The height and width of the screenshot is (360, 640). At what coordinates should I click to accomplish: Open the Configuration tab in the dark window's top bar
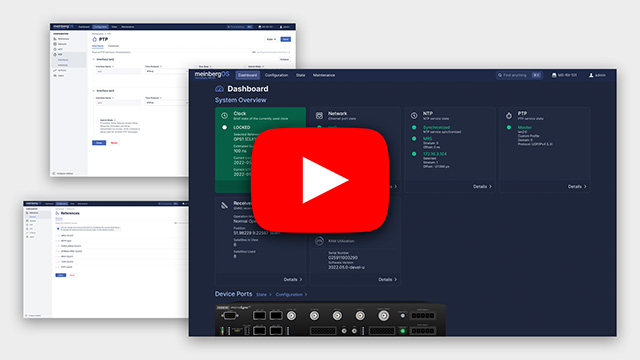pos(276,75)
